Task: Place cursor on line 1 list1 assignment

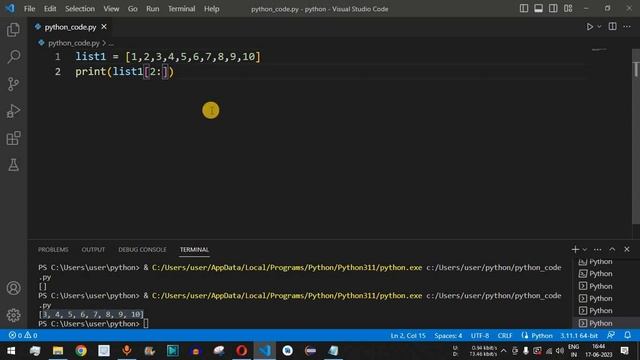Action: pyautogui.click(x=167, y=56)
